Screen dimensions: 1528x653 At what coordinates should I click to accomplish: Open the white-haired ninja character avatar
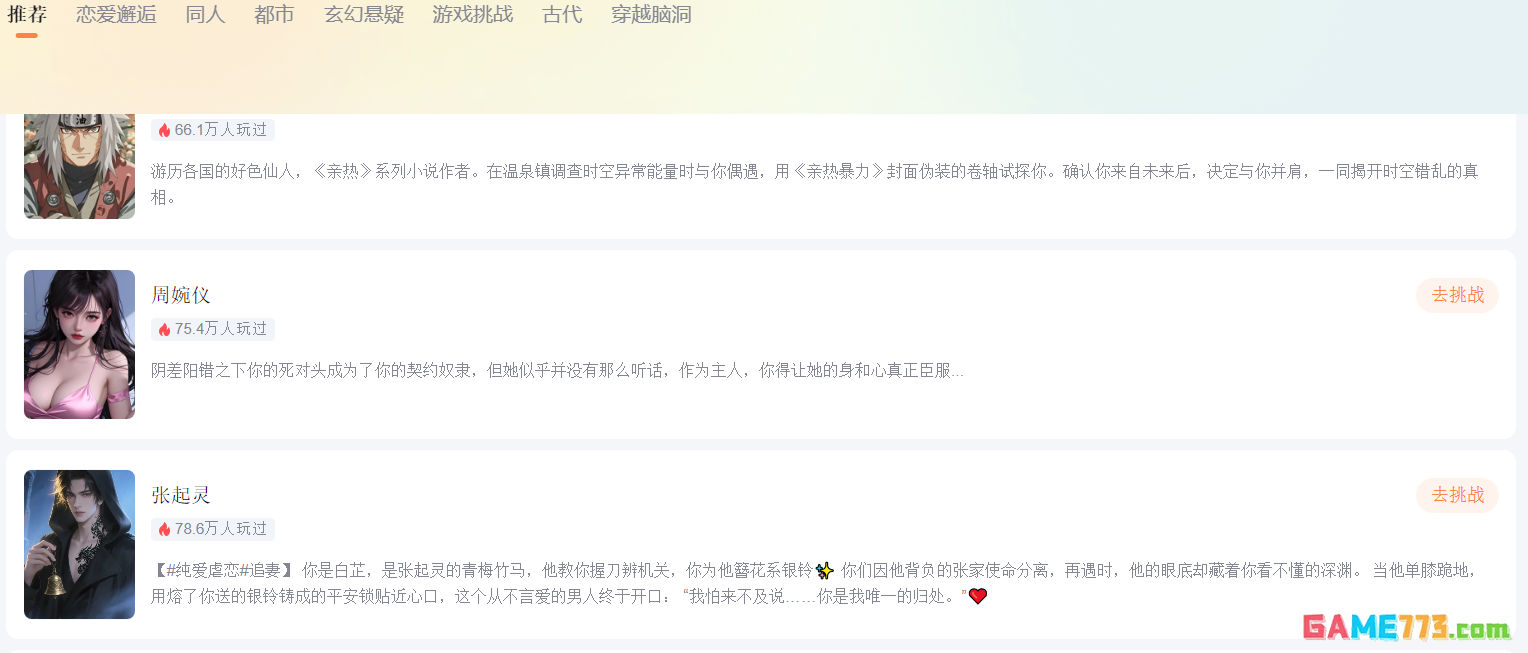[79, 166]
